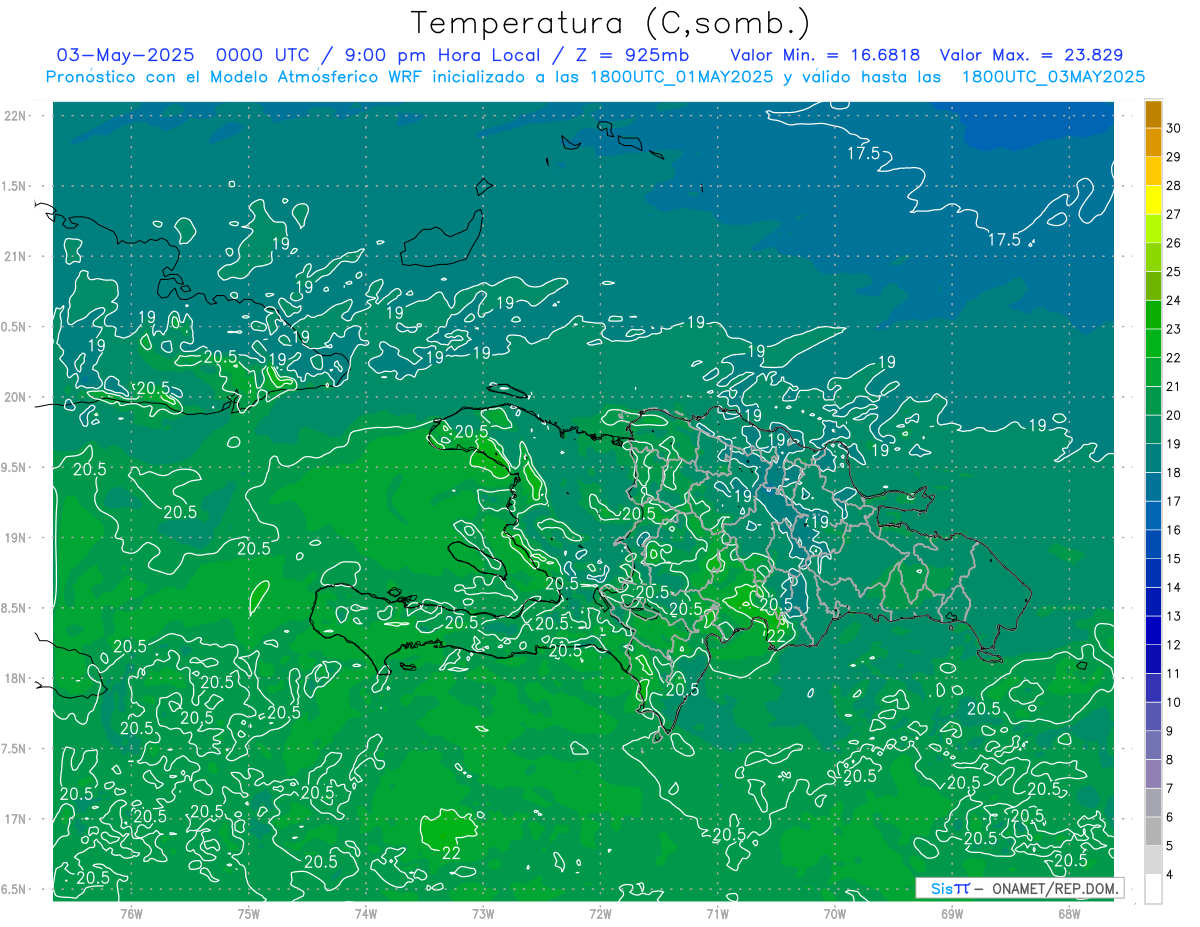The height and width of the screenshot is (927, 1200).
Task: Click the 73W longitude axis label
Action: (x=483, y=914)
